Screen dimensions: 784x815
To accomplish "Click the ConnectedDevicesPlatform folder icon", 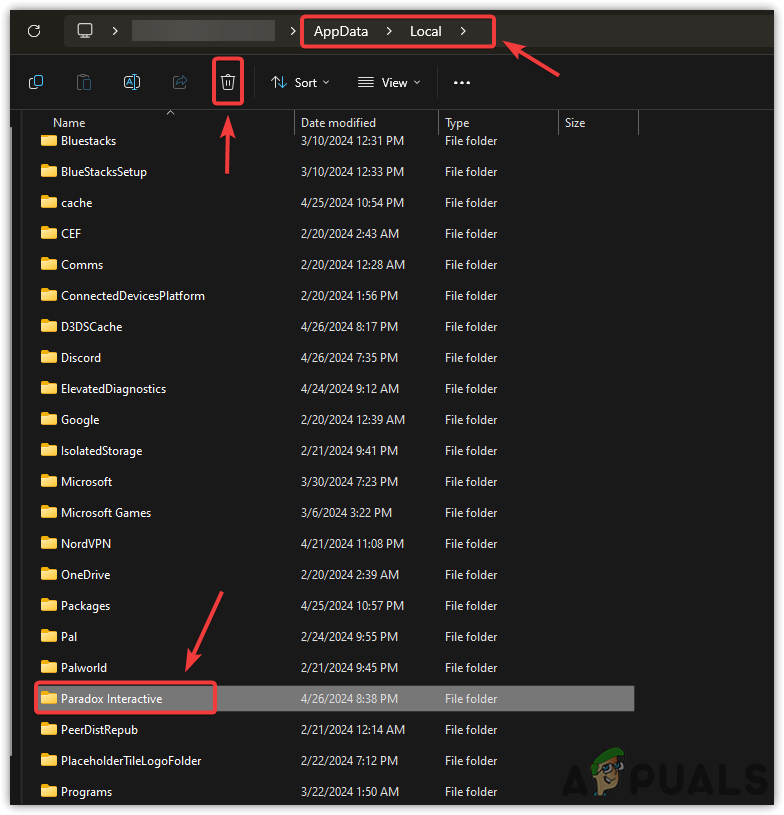I will tap(49, 295).
